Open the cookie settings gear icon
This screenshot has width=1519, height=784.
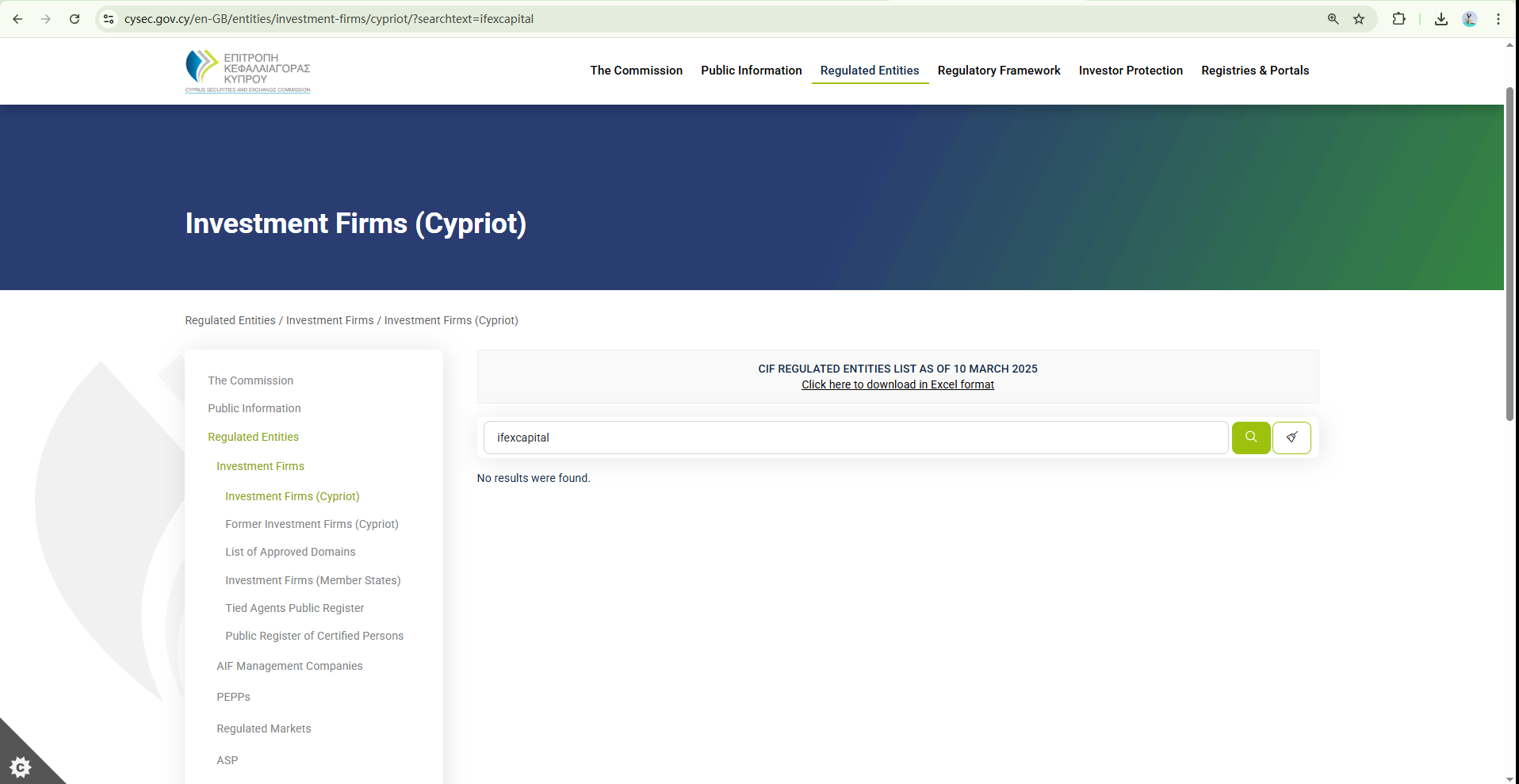(21, 766)
